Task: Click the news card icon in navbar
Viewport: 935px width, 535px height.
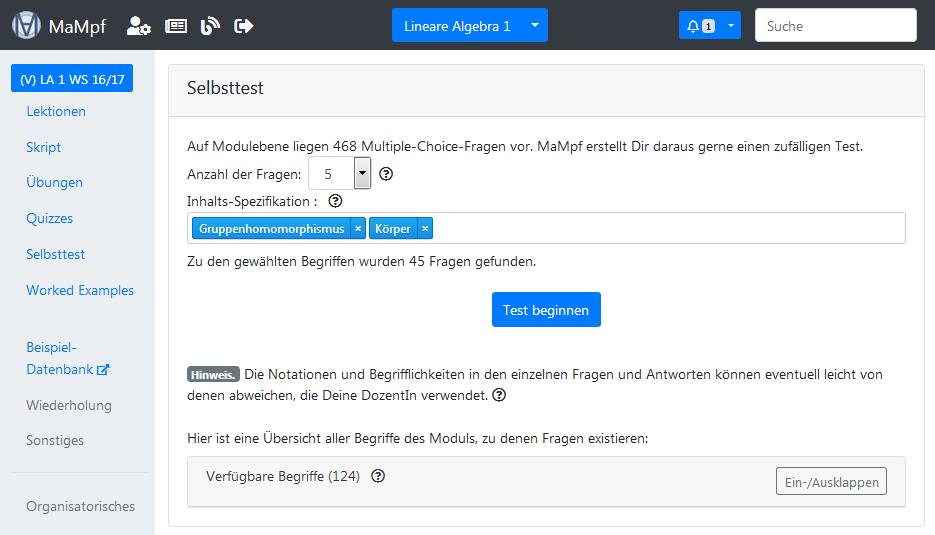Action: (x=176, y=26)
